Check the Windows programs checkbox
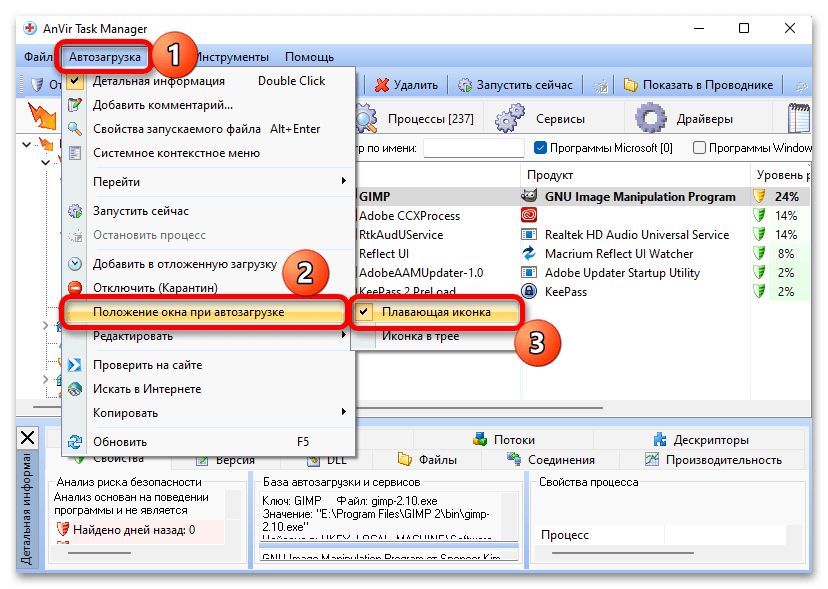Screen dimensions: 828x589 point(699,148)
